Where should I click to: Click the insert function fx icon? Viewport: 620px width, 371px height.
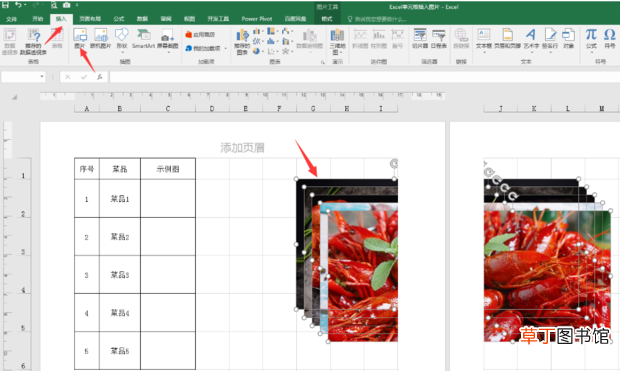pos(100,77)
